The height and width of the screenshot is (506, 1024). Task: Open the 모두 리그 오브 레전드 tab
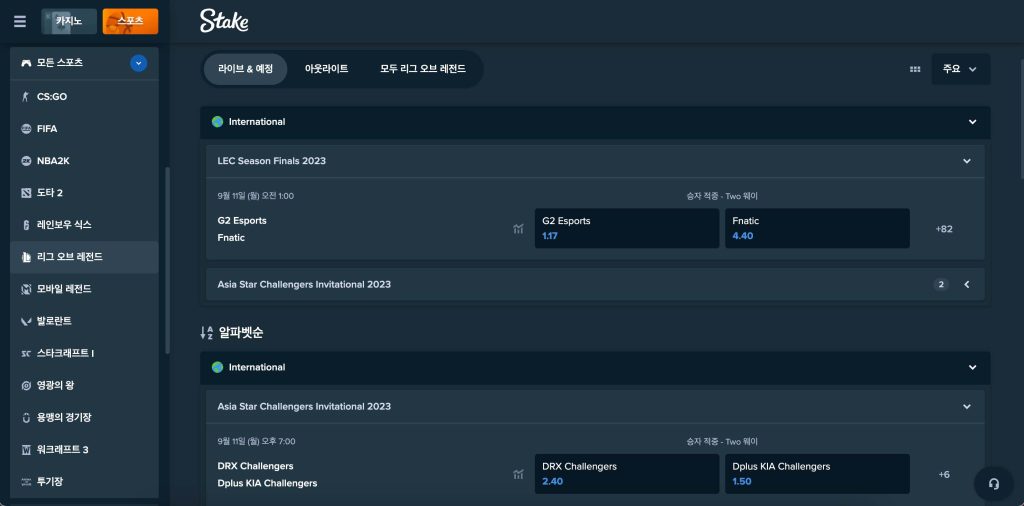click(423, 69)
